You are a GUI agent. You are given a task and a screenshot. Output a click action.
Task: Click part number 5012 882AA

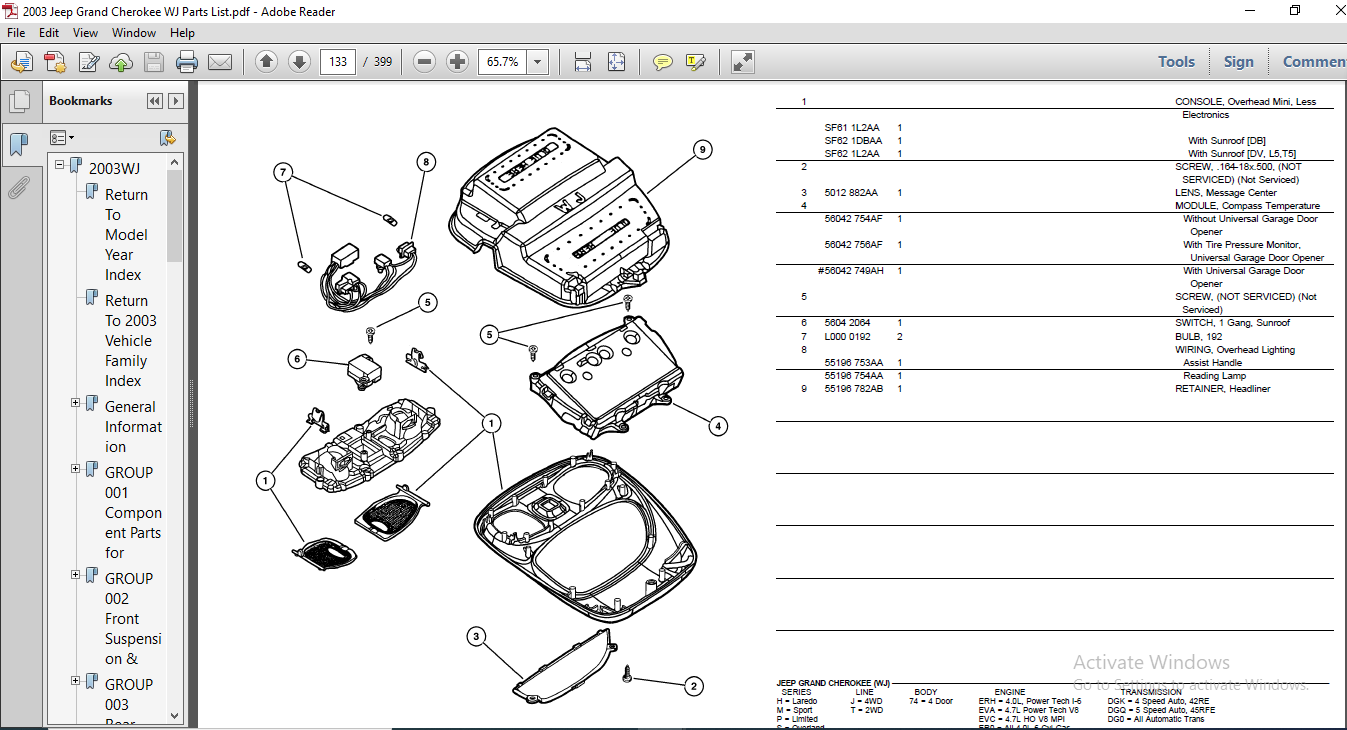click(851, 193)
